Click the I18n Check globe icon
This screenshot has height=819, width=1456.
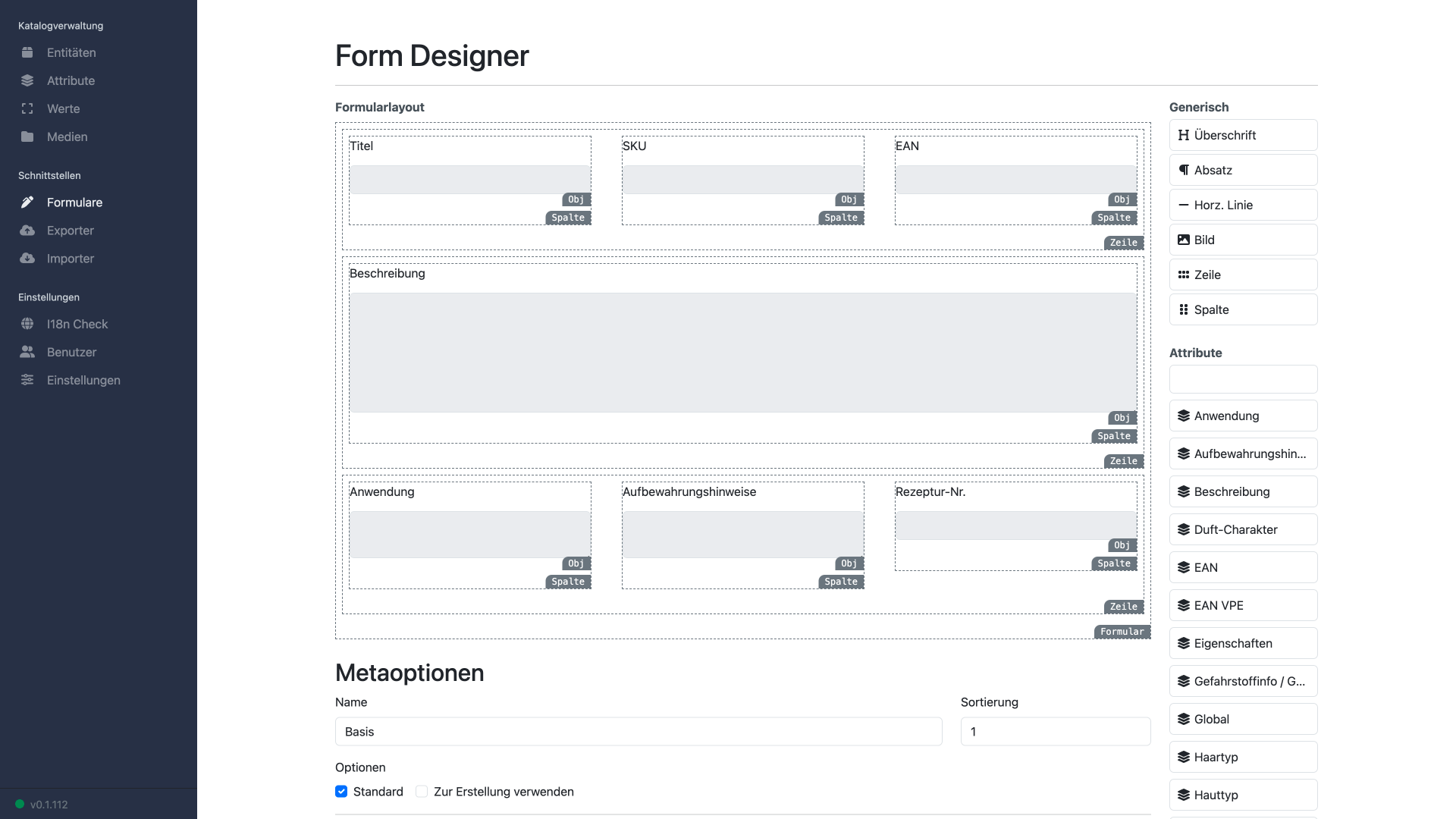(x=27, y=324)
